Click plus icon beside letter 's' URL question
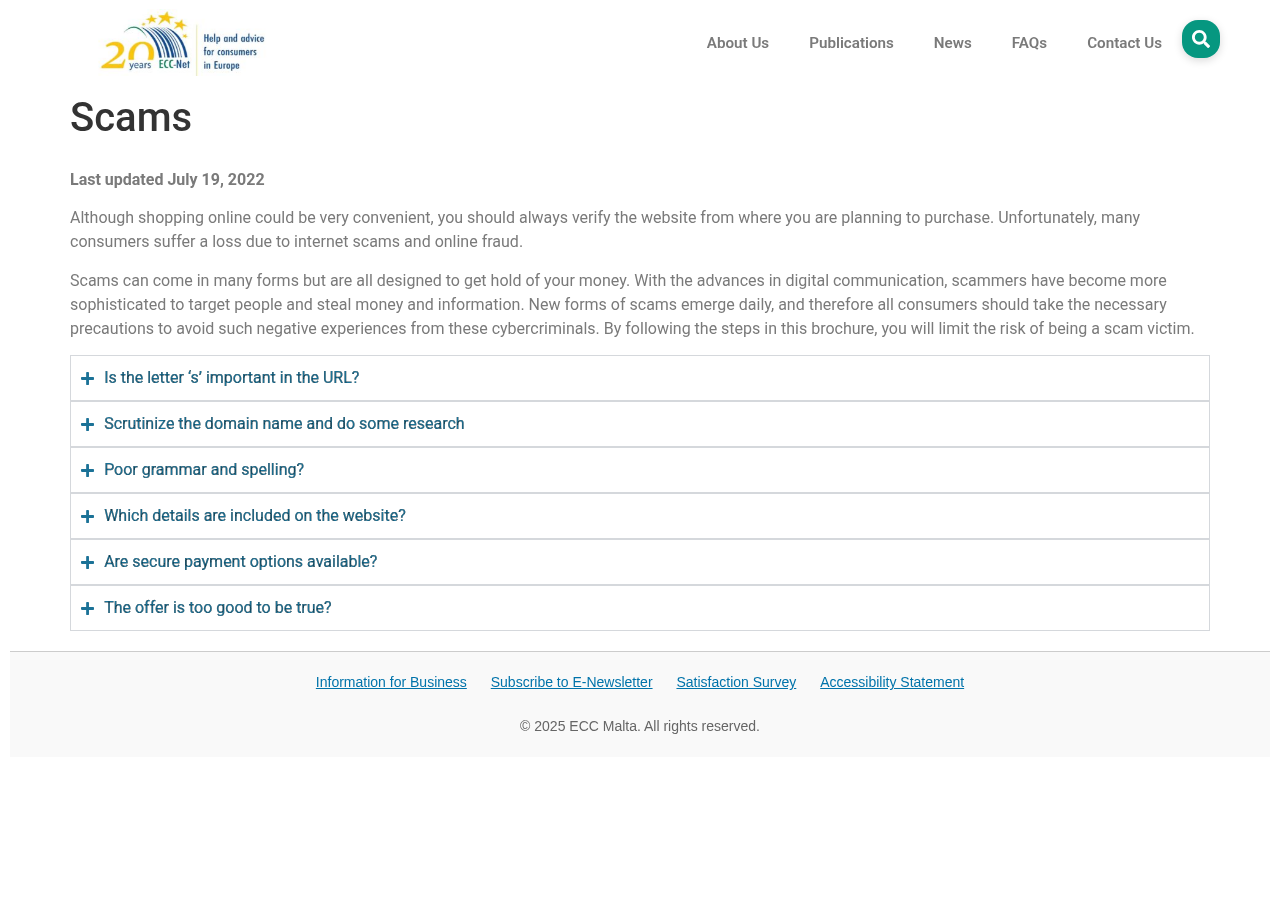 coord(87,379)
